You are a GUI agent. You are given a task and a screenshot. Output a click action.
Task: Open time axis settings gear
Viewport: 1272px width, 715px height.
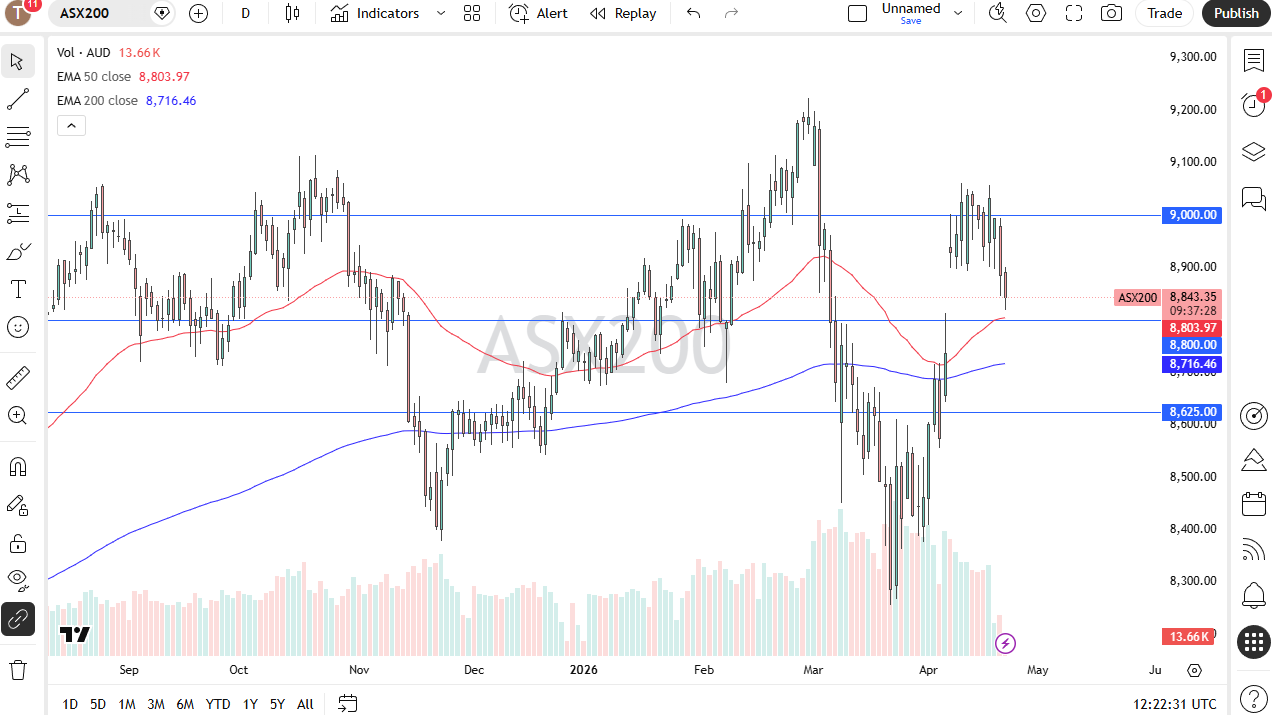click(1195, 670)
